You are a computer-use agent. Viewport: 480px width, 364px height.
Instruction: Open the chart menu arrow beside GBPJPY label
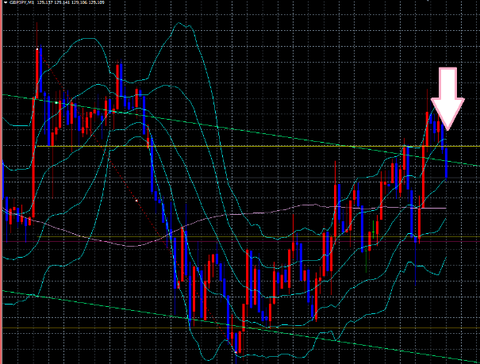pyautogui.click(x=6, y=2)
